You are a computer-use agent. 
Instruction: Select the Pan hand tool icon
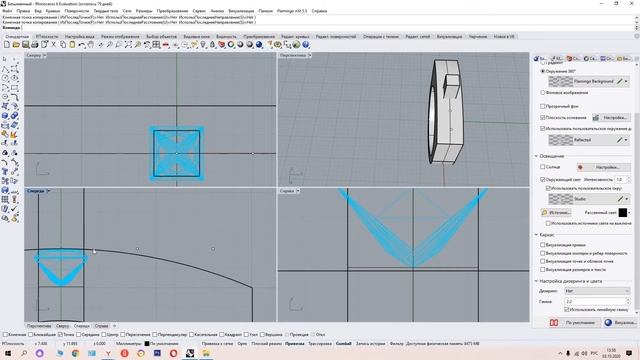click(91, 45)
